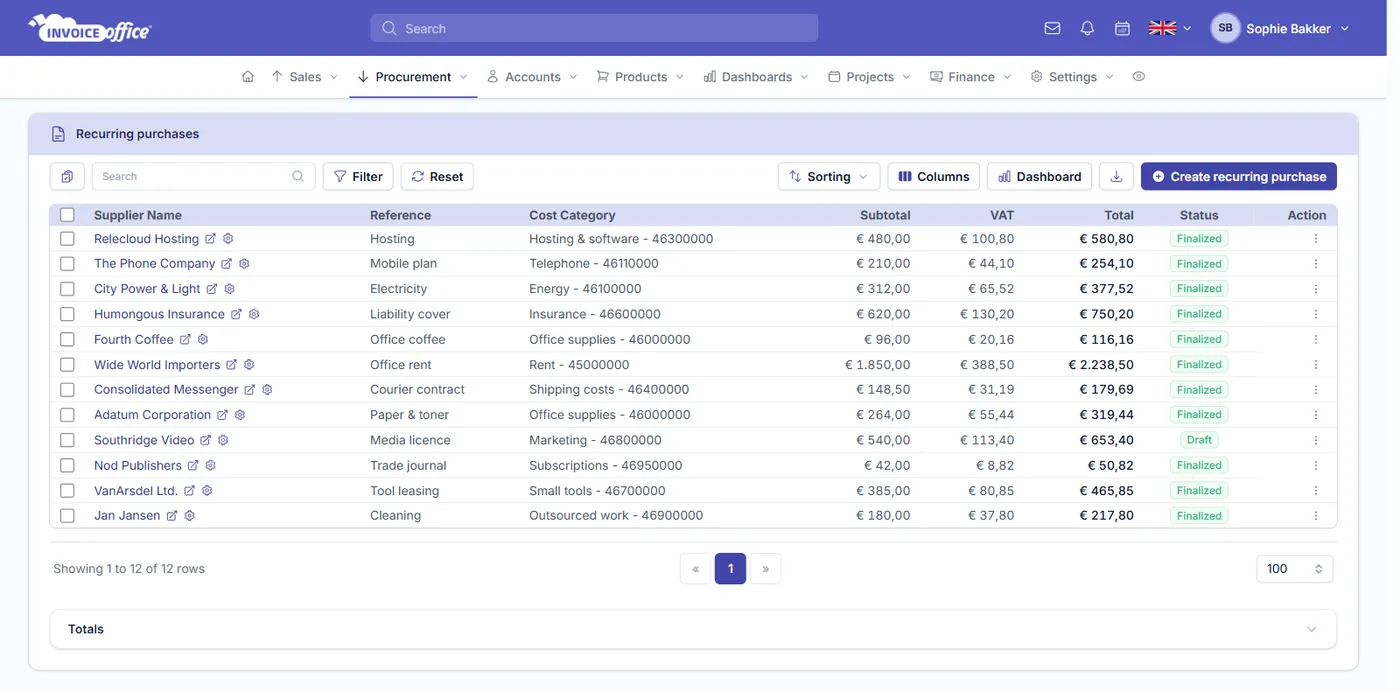Viewport: 1400px width, 691px height.
Task: Open gear icon beside City Power & Light
Action: (x=229, y=289)
